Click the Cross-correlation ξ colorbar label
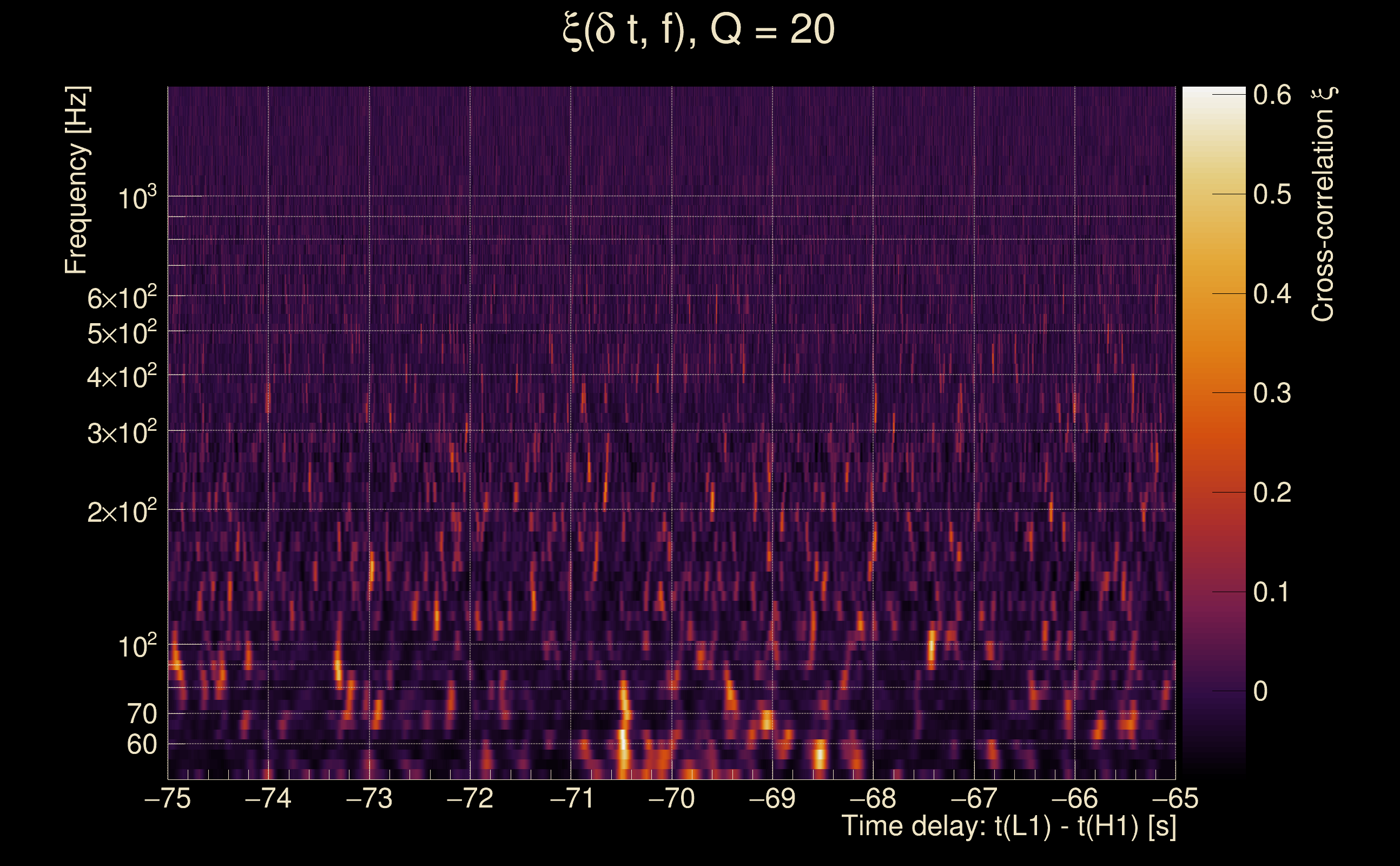The width and height of the screenshot is (1400, 866). (1324, 204)
